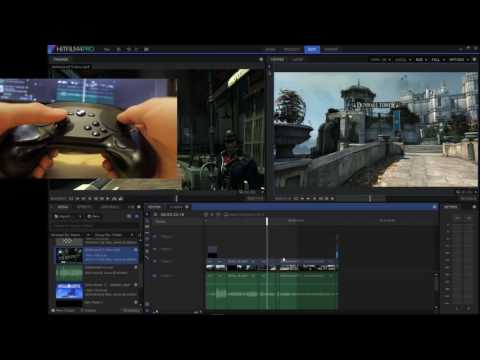Open the Full quality dropdown in Viewer
The height and width of the screenshot is (360, 480).
pyautogui.click(x=438, y=60)
